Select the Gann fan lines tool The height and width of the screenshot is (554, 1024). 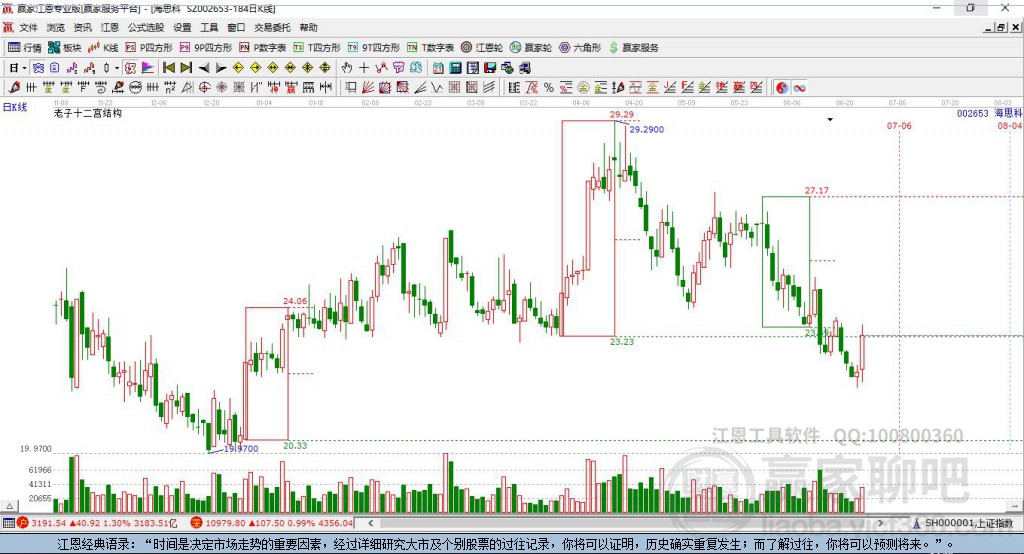368,88
